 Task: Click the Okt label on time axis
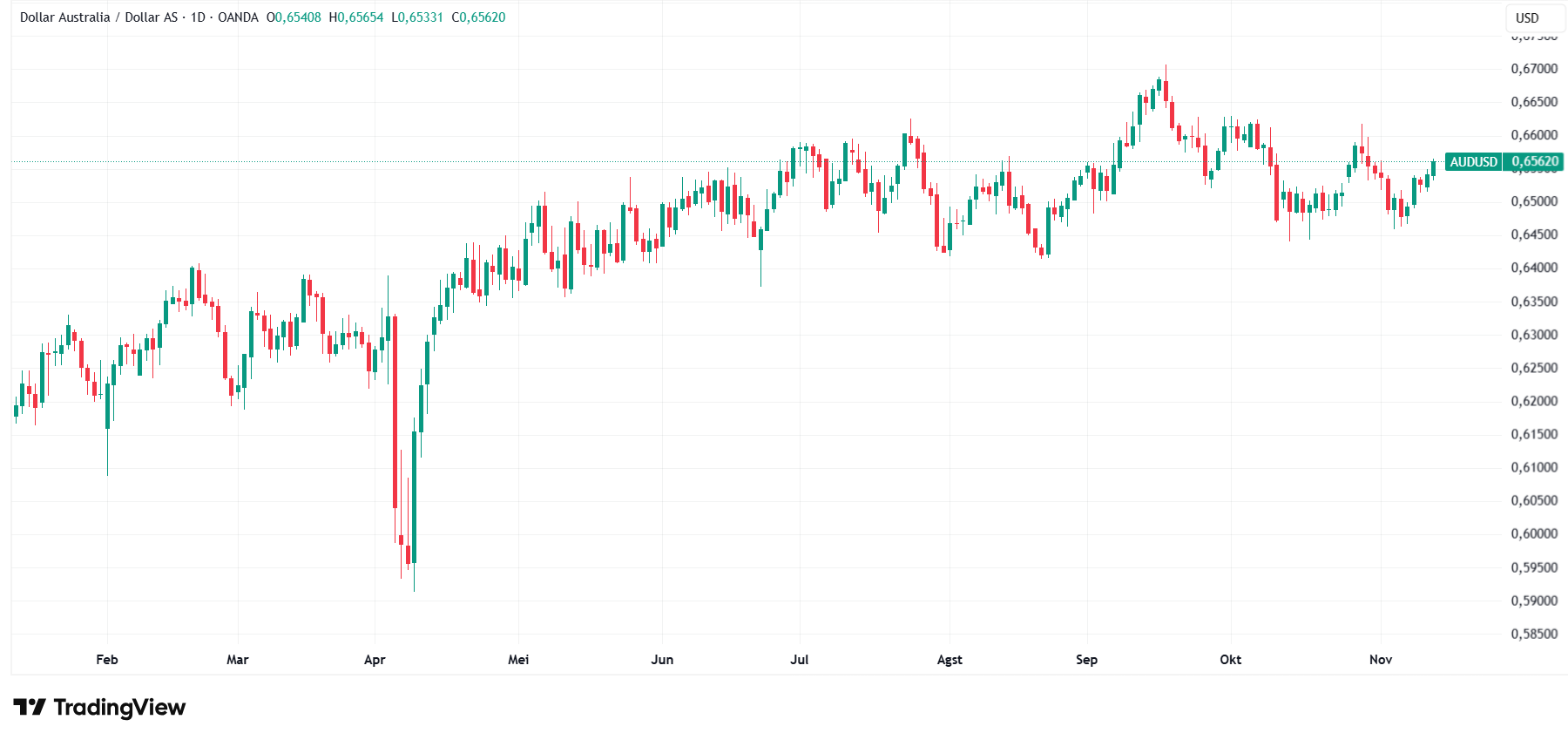(x=1231, y=659)
